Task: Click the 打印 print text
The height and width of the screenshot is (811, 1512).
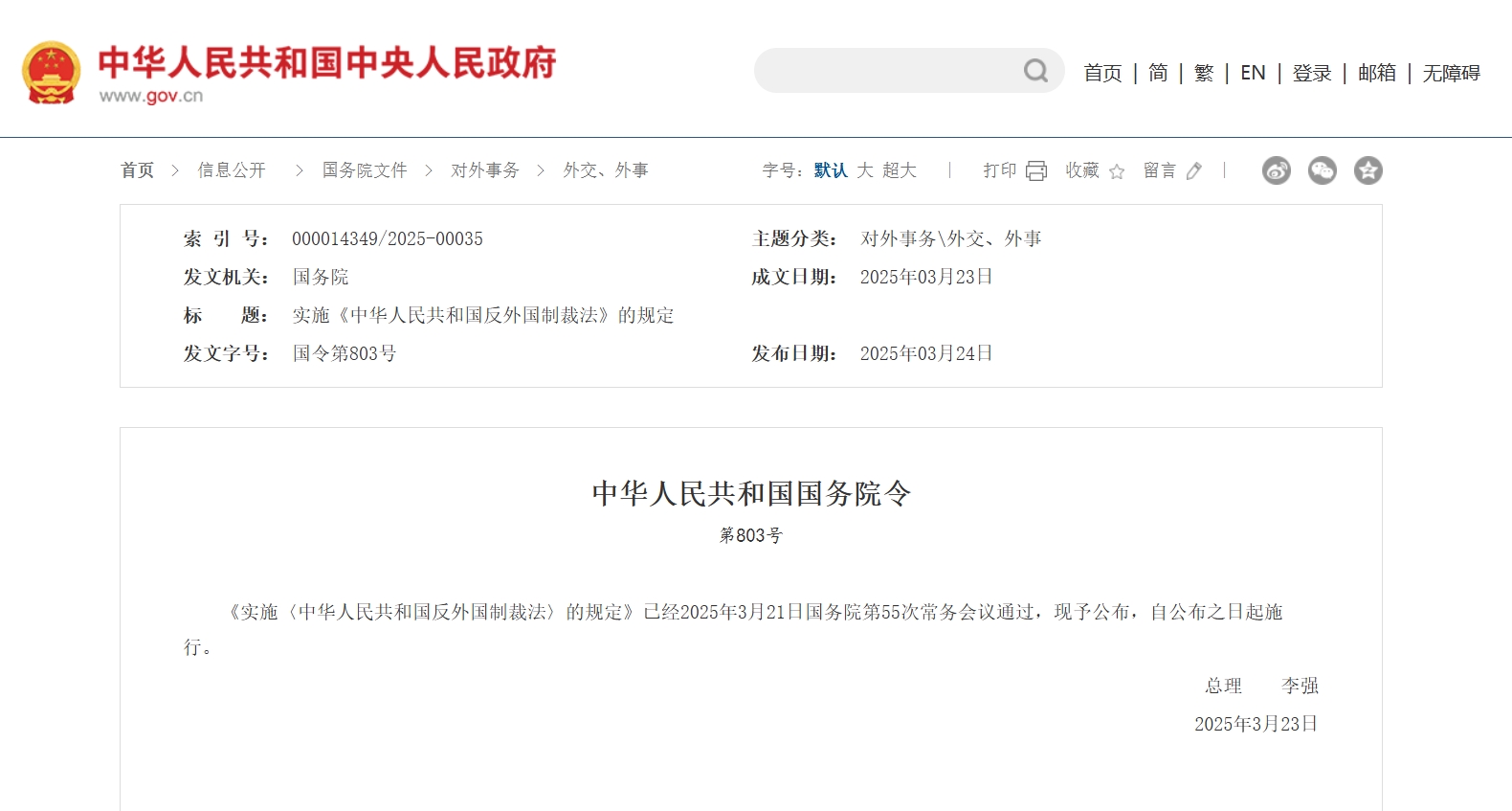Action: click(1000, 170)
